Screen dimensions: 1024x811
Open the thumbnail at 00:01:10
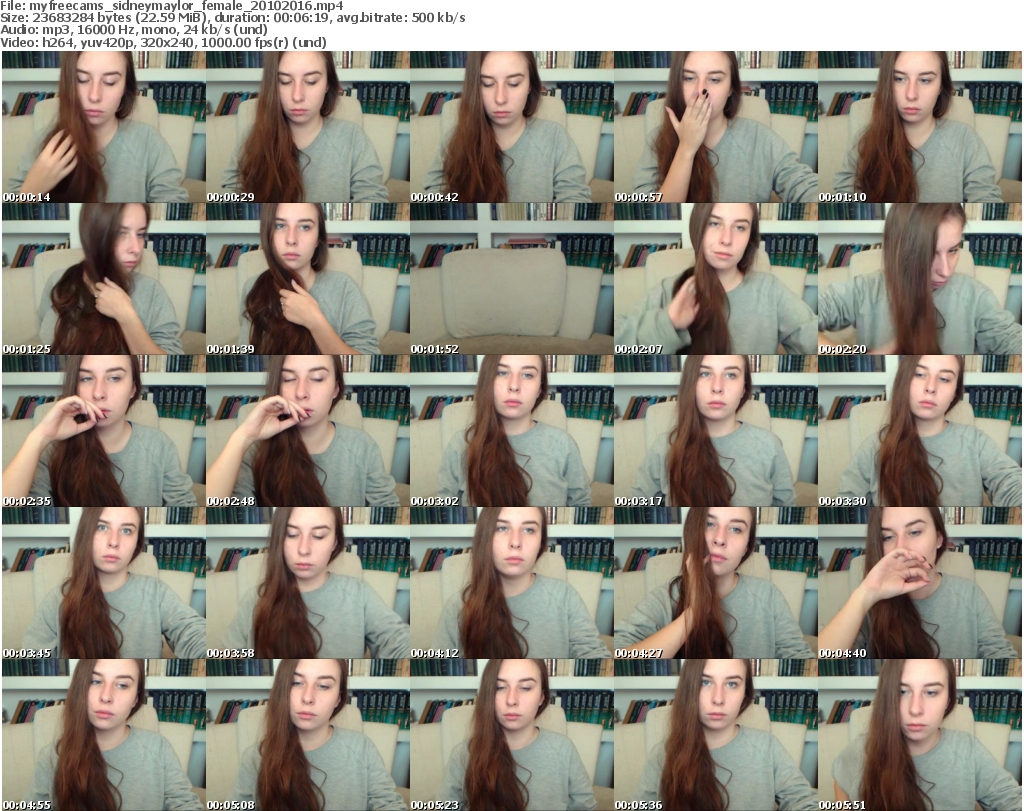920,127
